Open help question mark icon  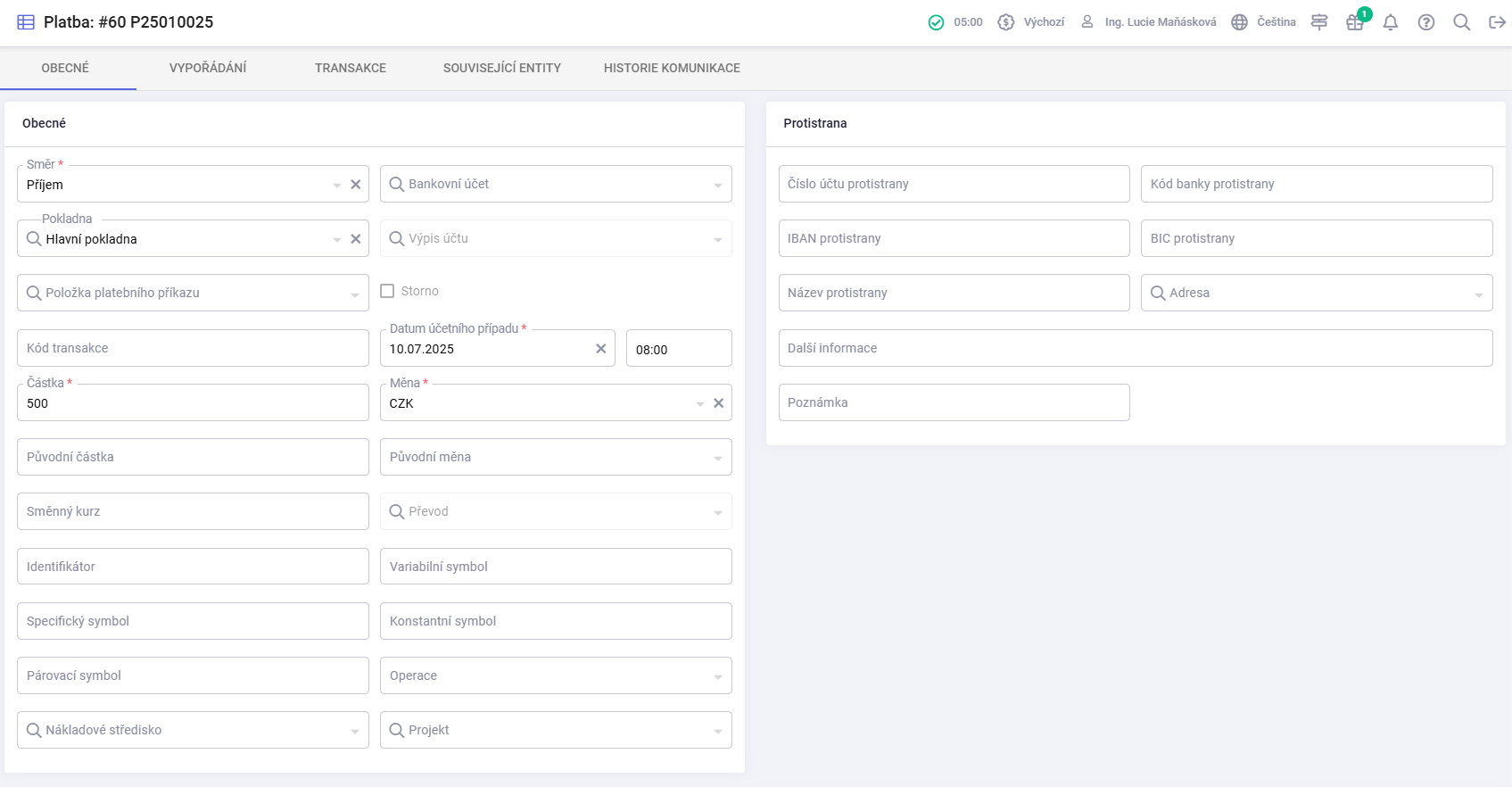(x=1426, y=22)
